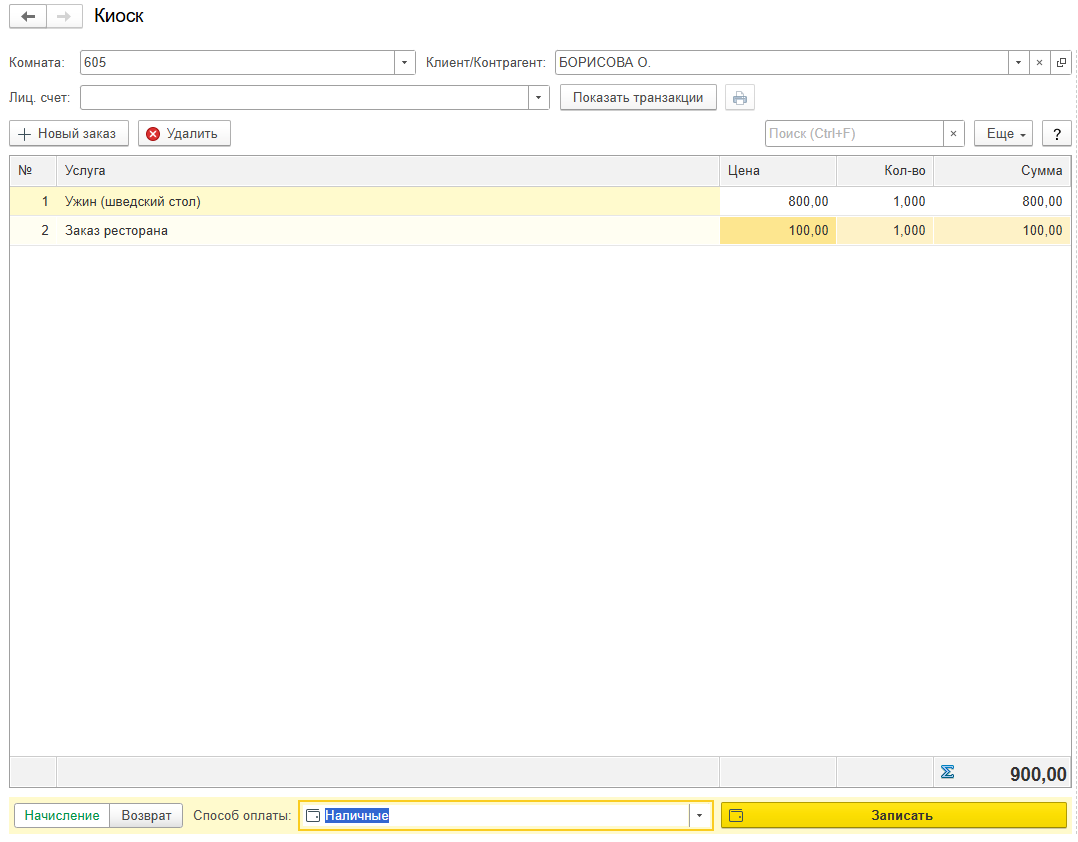The width and height of the screenshot is (1078, 842).
Task: Clear the Клиент/Контрагент field with the x icon
Action: [x=1040, y=63]
